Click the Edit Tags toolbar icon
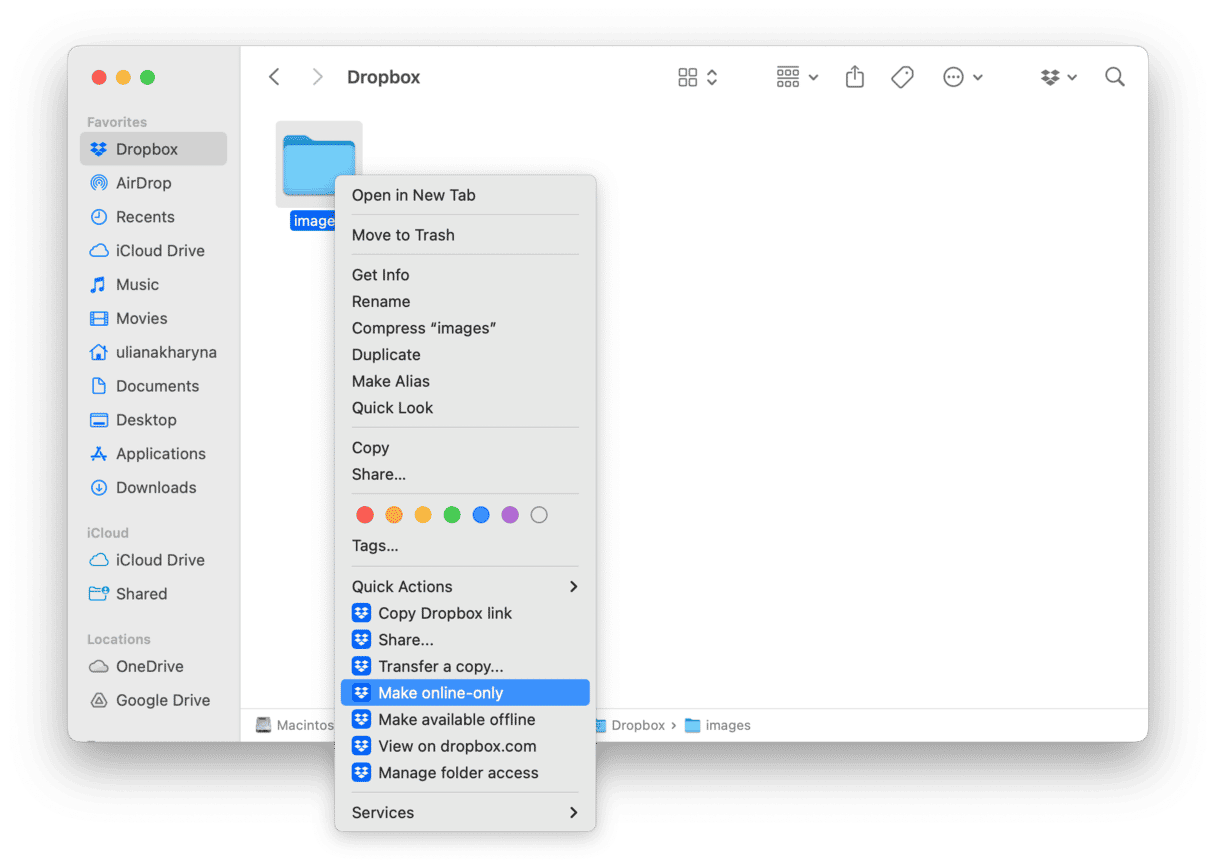 [902, 77]
